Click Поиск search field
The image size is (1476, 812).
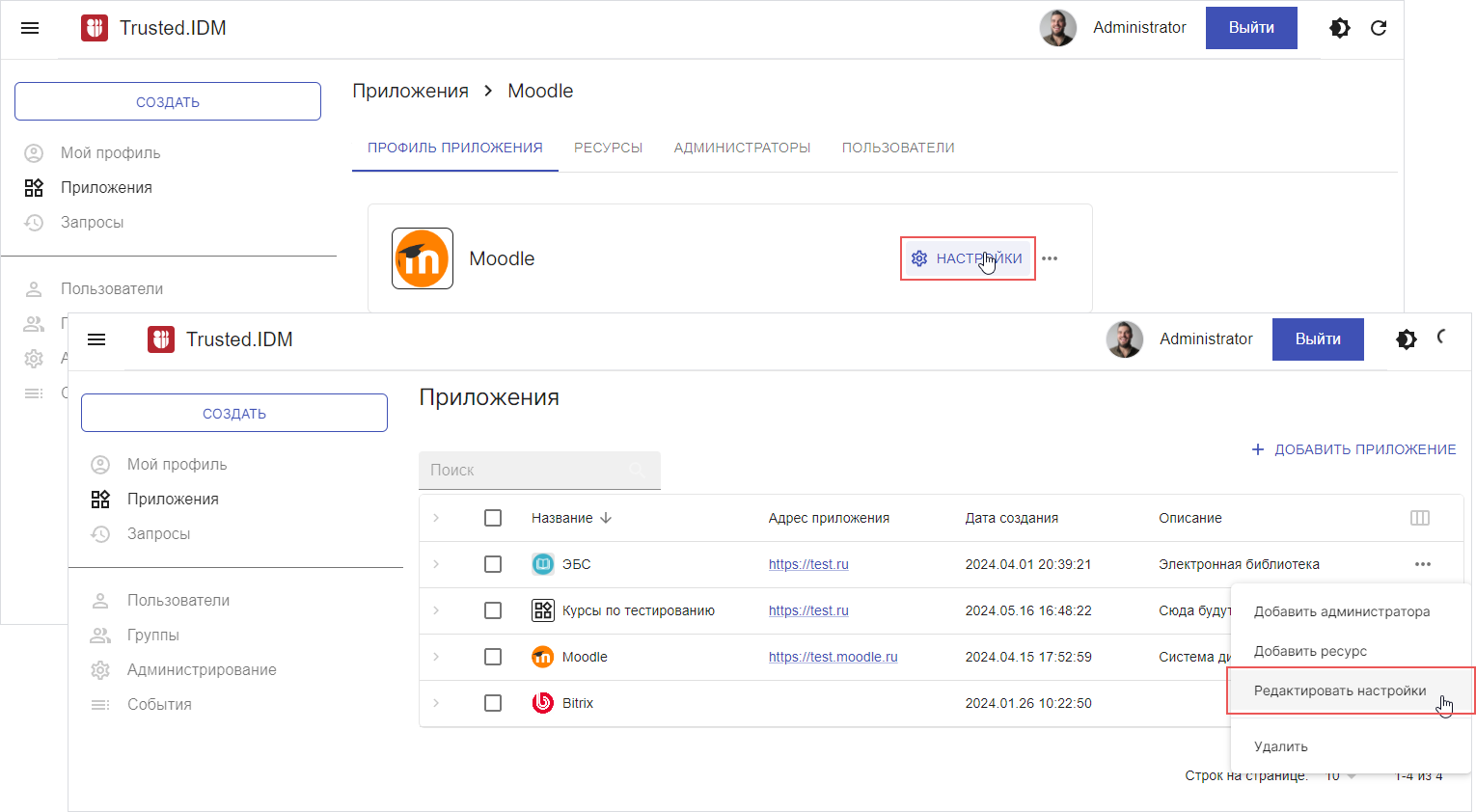pos(539,471)
